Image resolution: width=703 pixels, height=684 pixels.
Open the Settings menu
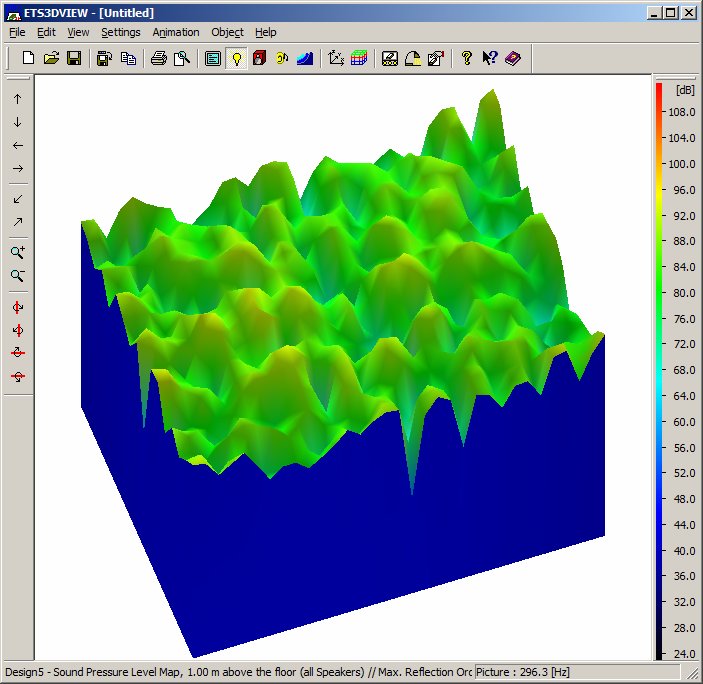[x=121, y=32]
